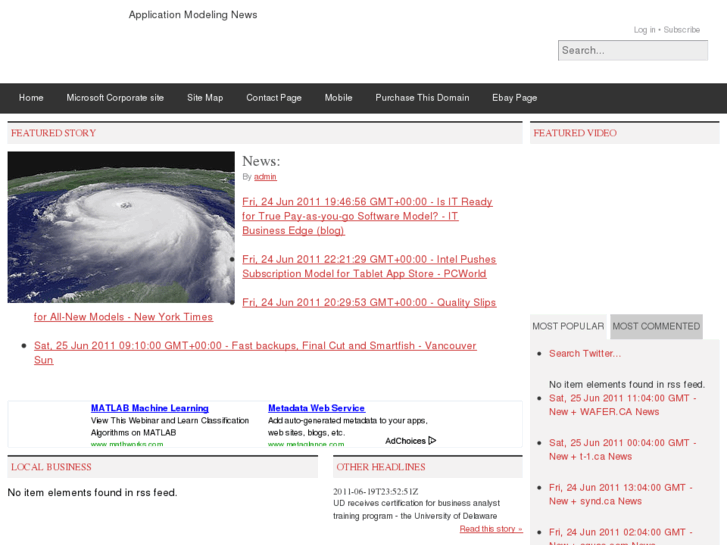Image resolution: width=727 pixels, height=545 pixels.
Task: Open the Pay-as-you-go Software Model story
Action: 367,216
